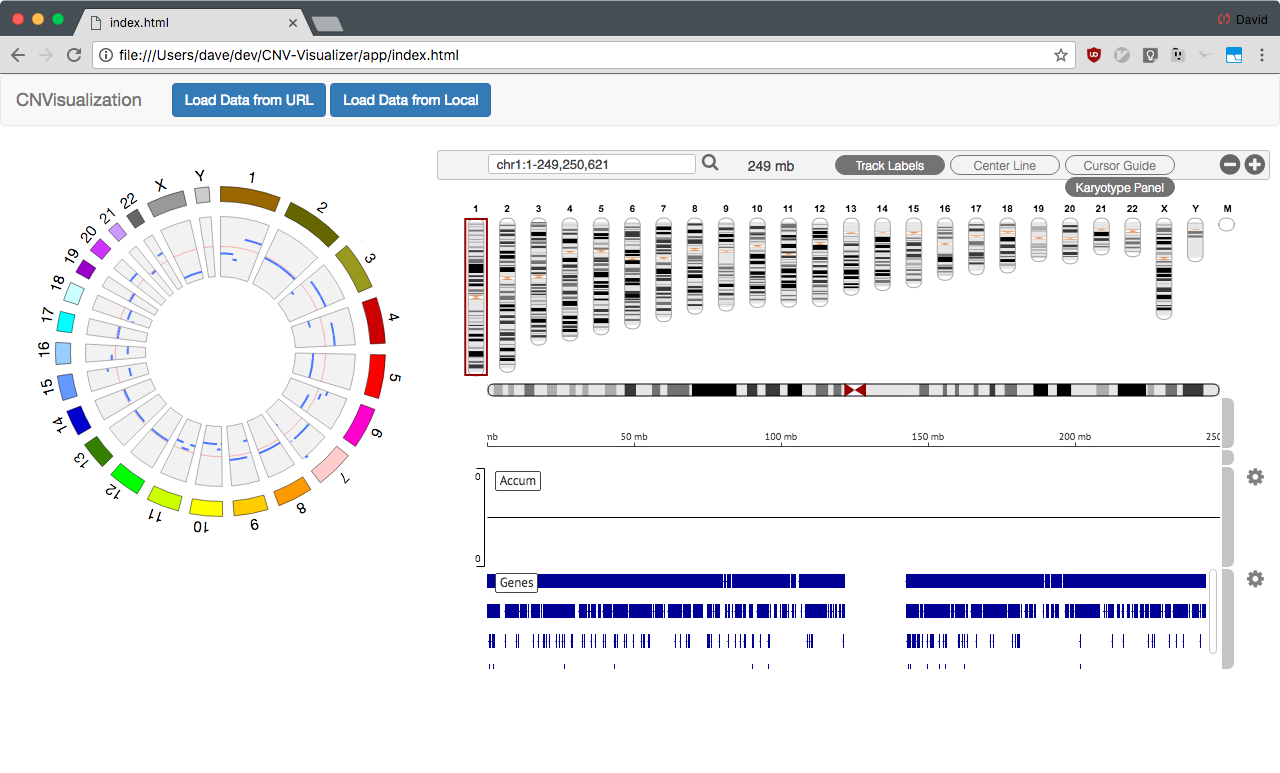Reload the page with refresh icon
Screen dimensions: 1280x773
[73, 55]
